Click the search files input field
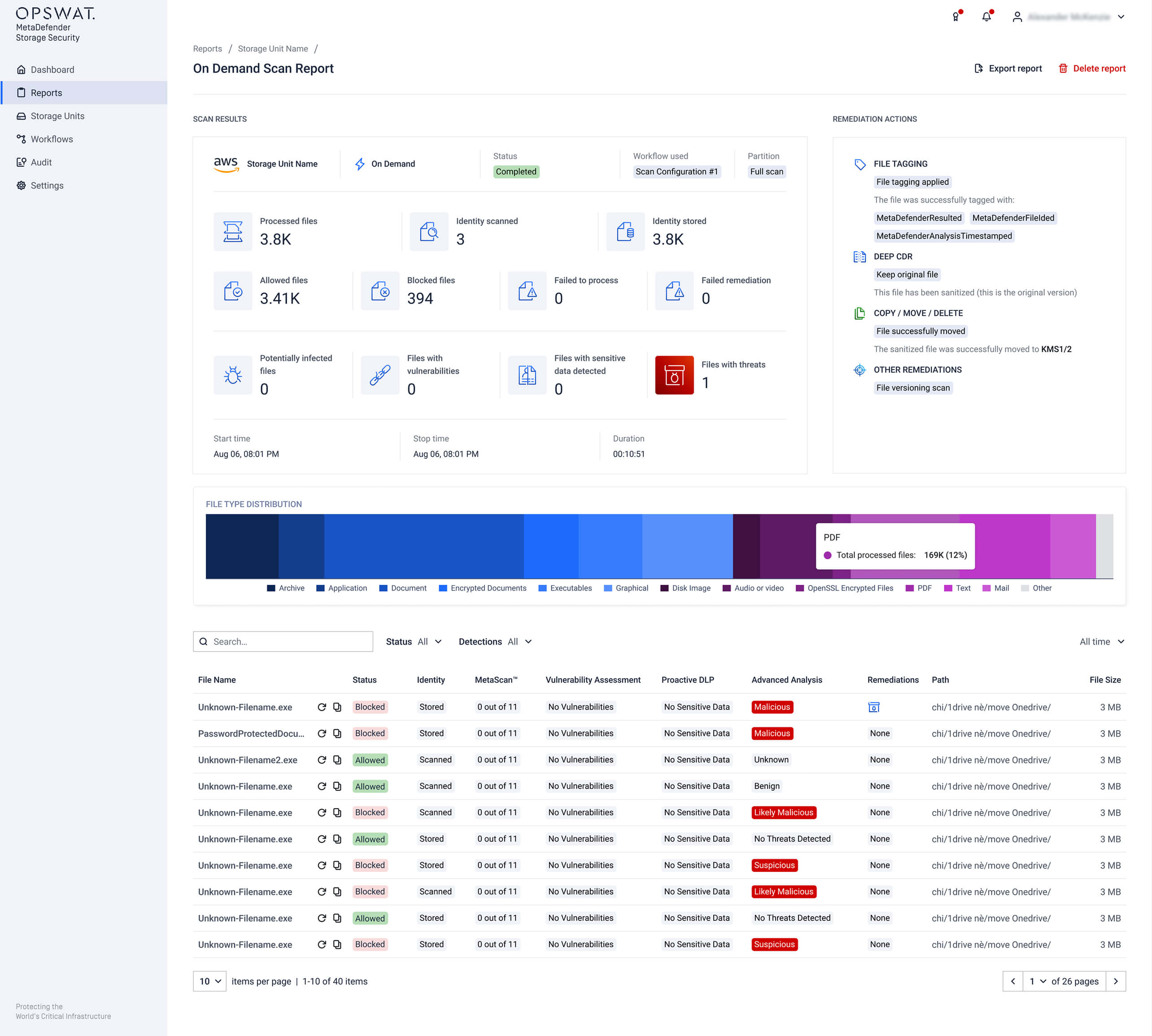Image resolution: width=1152 pixels, height=1036 pixels. point(283,641)
